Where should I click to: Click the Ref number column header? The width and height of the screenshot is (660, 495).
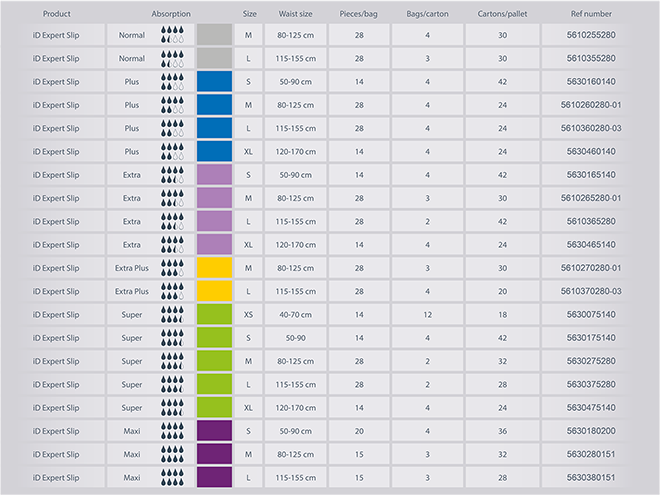(x=591, y=14)
